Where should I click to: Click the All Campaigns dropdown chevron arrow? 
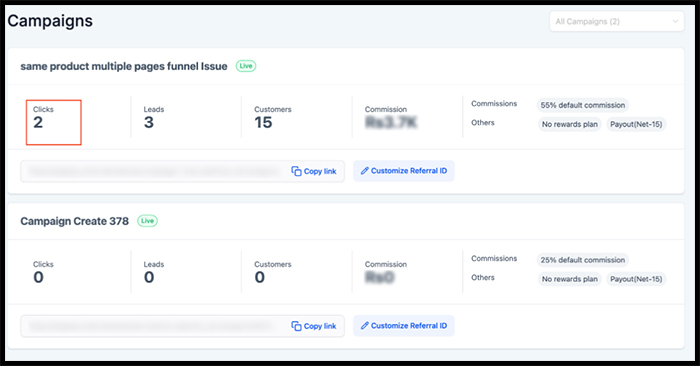coord(675,21)
